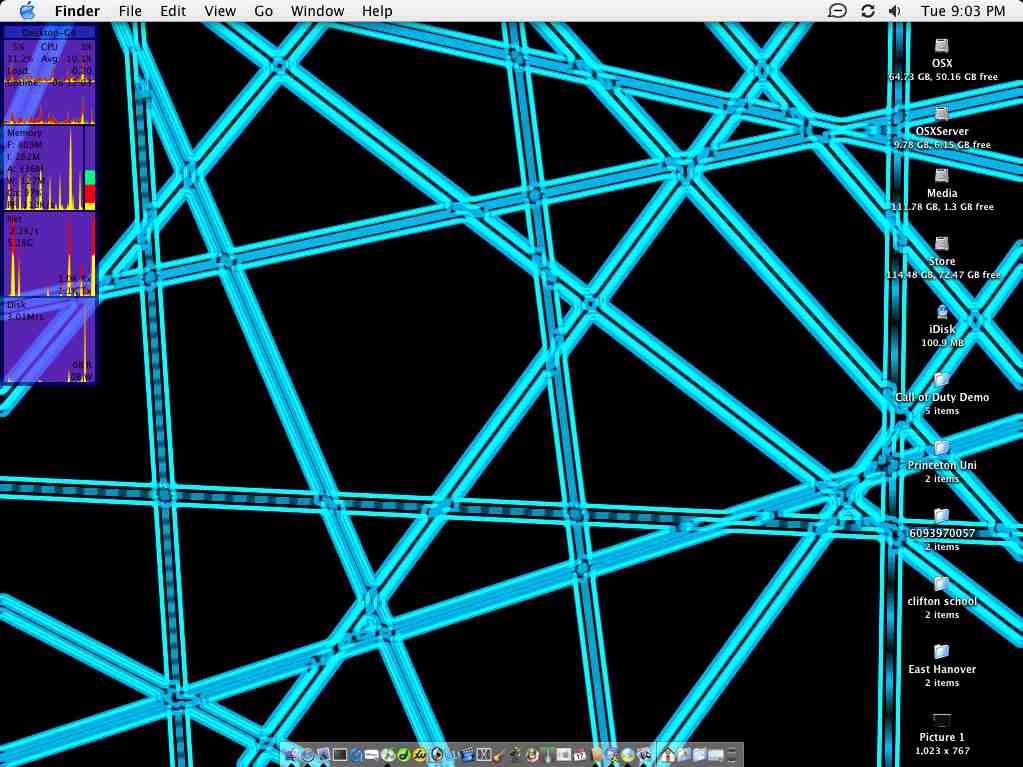Select the East Hanover folder
This screenshot has width=1023, height=767.
pos(941,652)
